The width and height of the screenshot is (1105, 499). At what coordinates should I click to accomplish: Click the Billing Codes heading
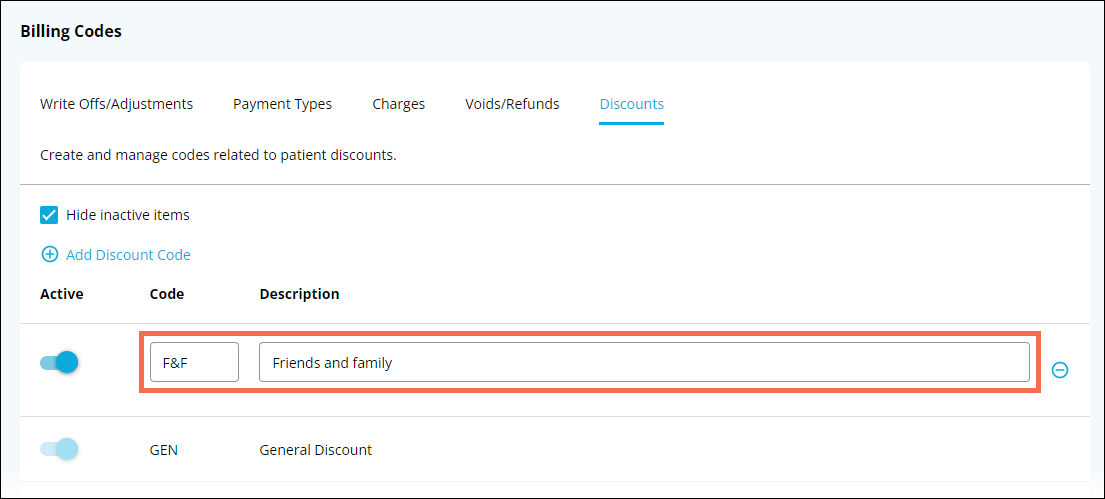pos(71,32)
